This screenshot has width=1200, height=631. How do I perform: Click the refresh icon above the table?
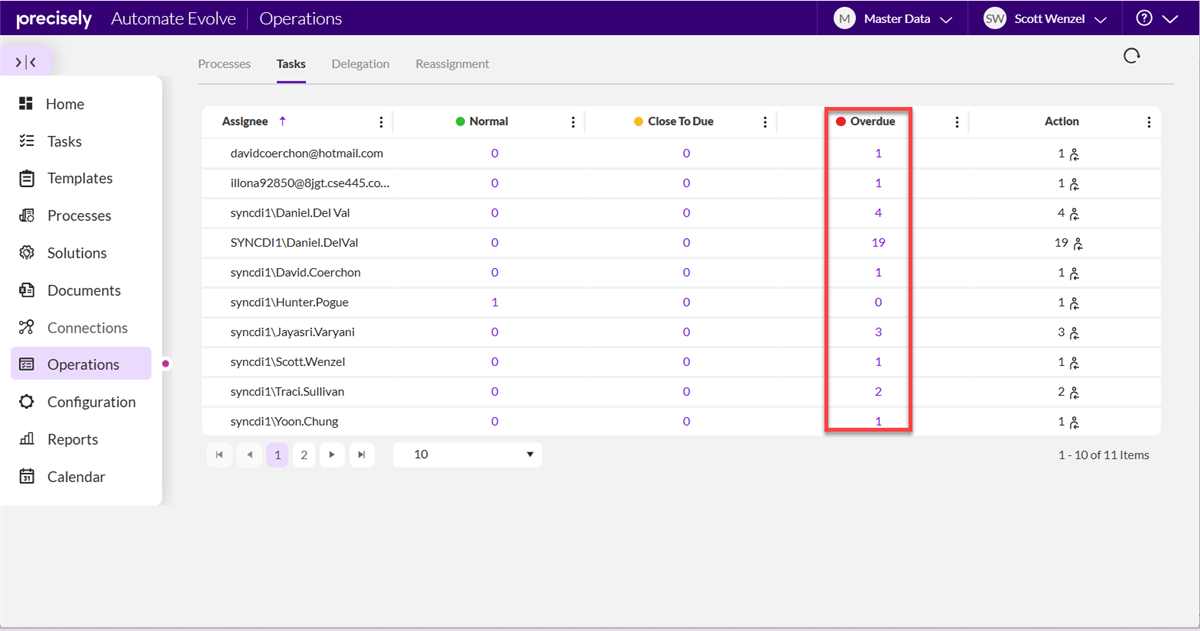(1131, 56)
